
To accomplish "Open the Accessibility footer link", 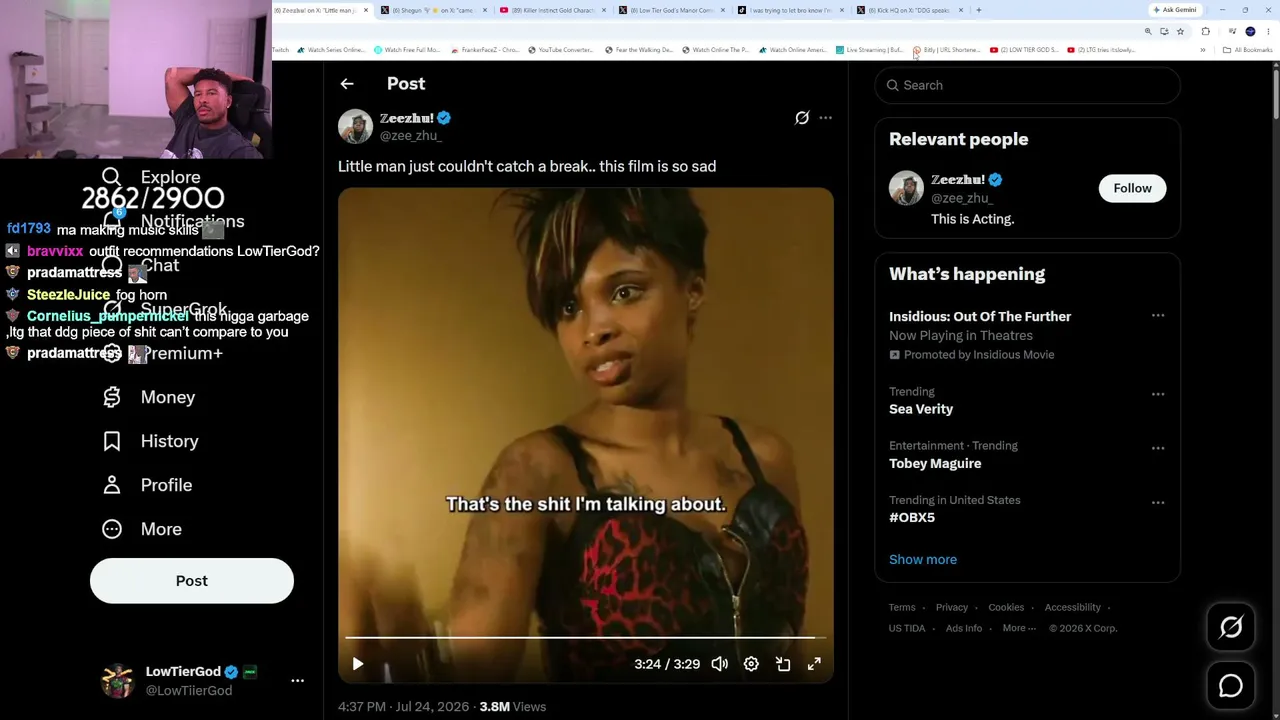I will click(x=1073, y=607).
